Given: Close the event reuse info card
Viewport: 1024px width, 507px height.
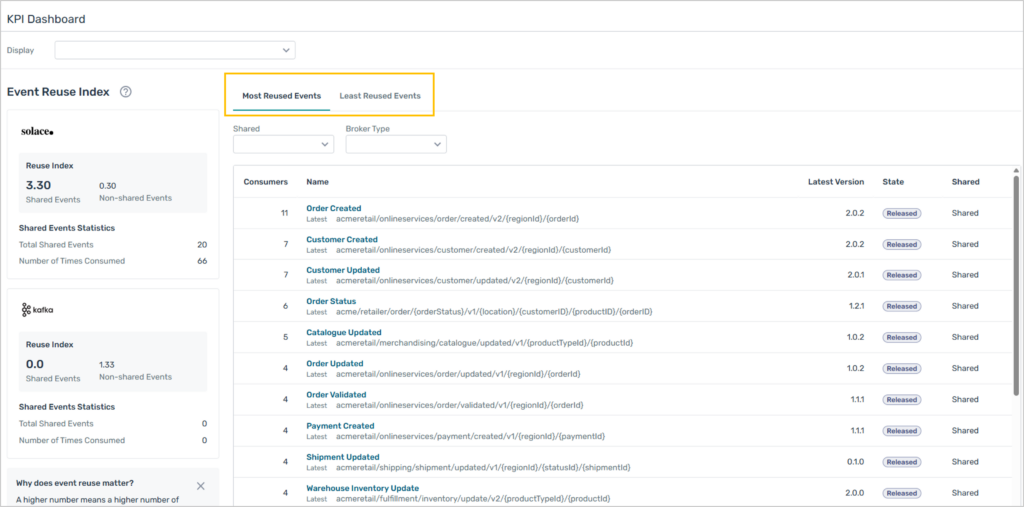Looking at the screenshot, I should pos(200,486).
